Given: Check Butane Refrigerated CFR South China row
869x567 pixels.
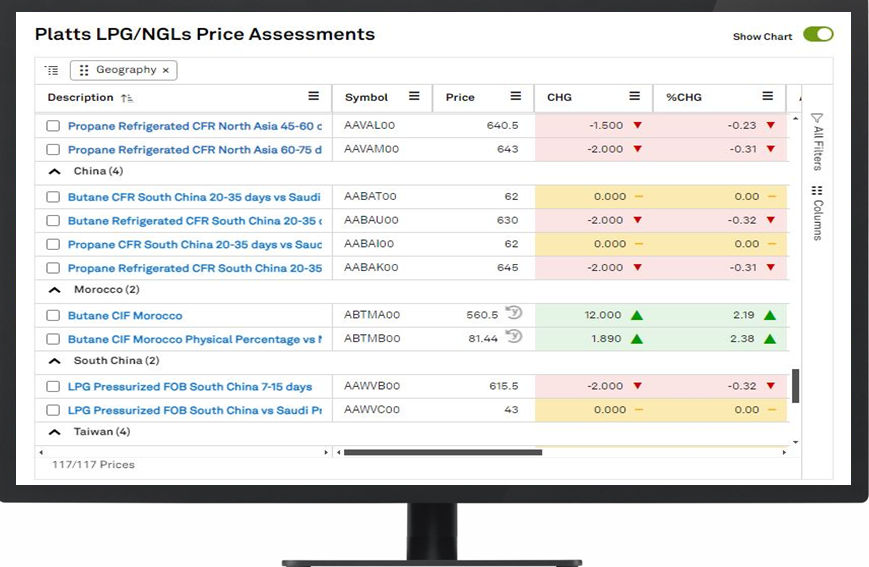Looking at the screenshot, I should click(x=53, y=221).
